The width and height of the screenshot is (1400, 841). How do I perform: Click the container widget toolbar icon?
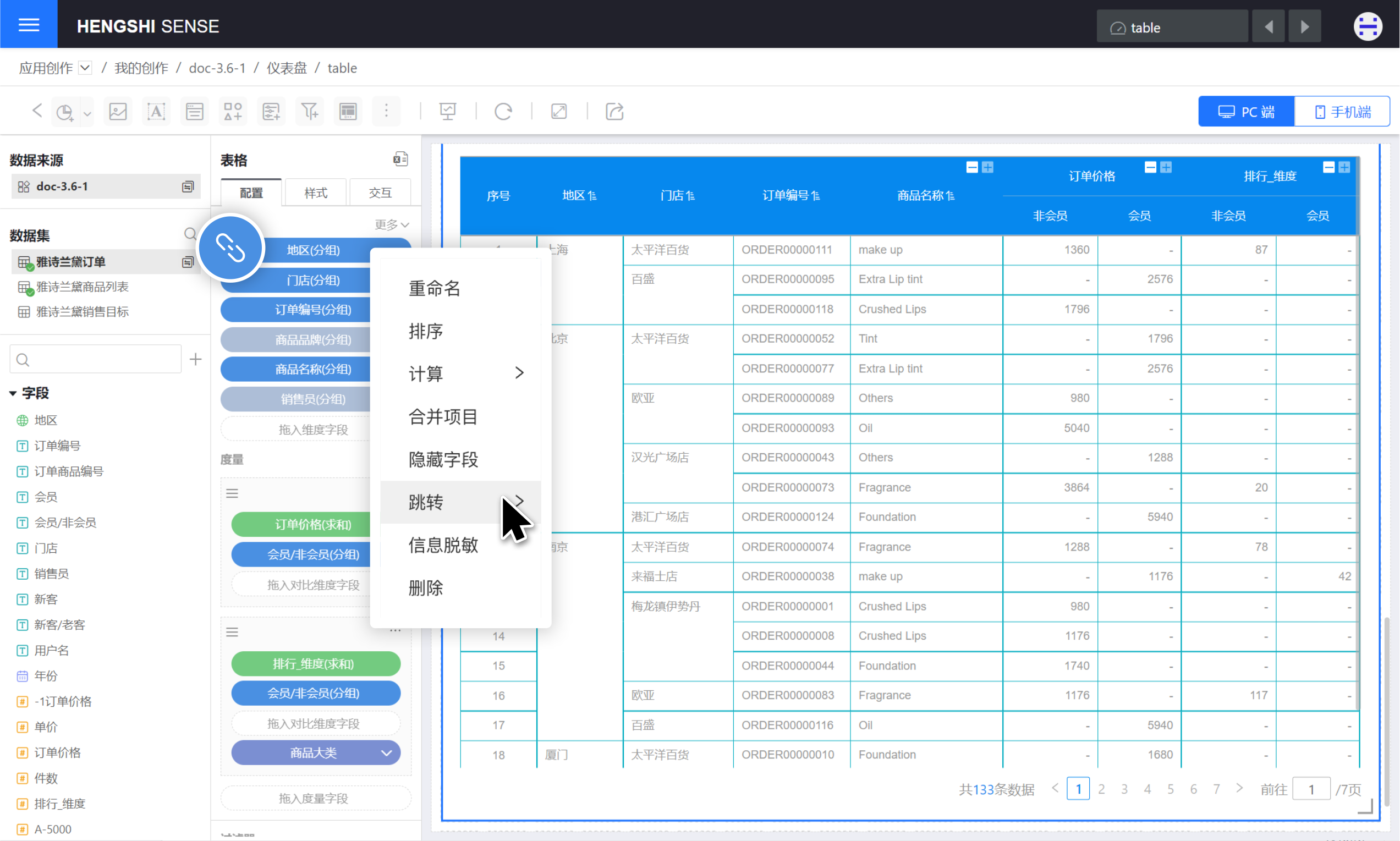(194, 112)
